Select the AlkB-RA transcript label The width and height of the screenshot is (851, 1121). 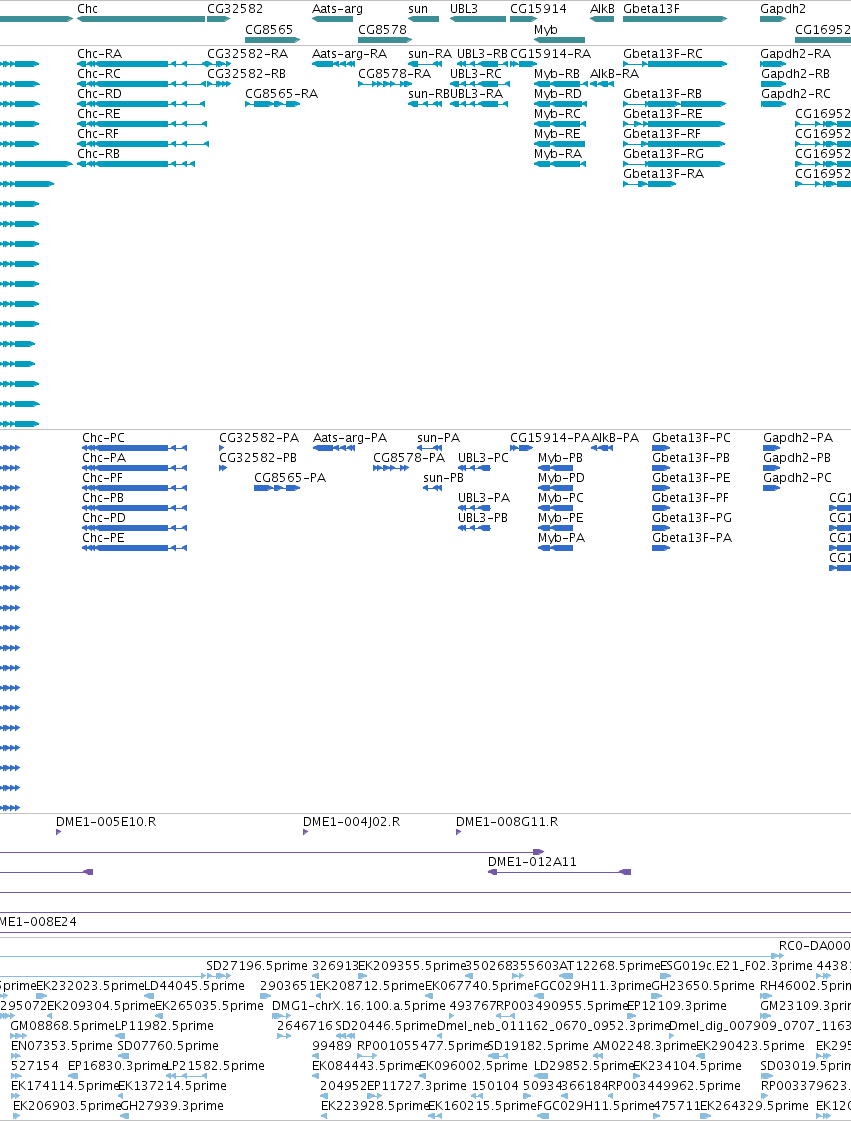point(614,74)
